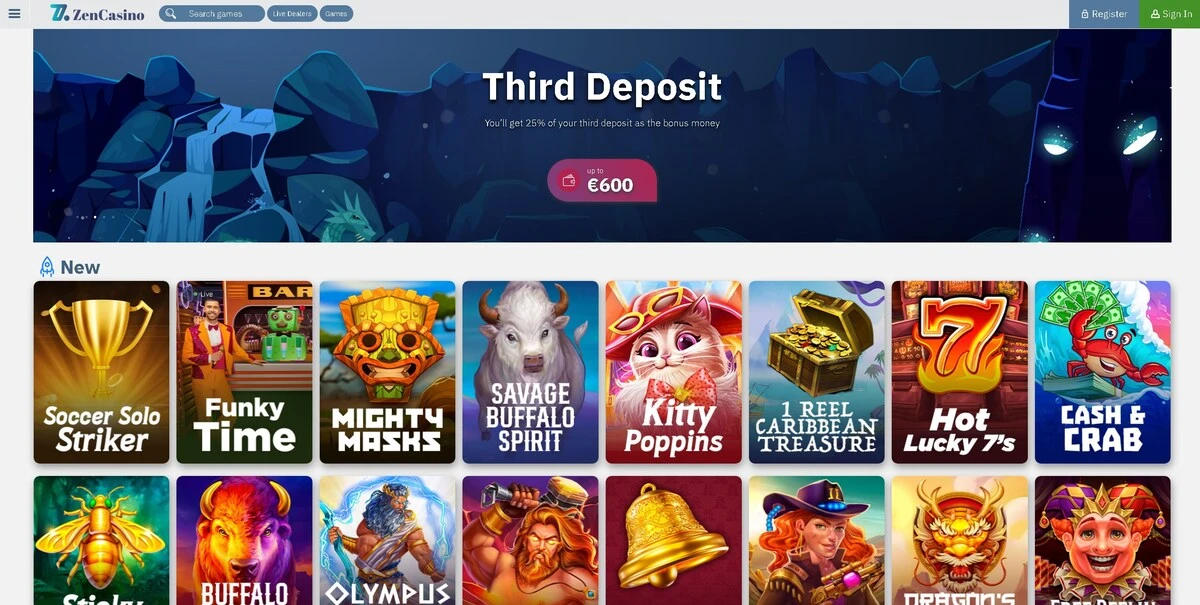Screen dimensions: 1200x605
Task: Click the Register button
Action: (1104, 14)
